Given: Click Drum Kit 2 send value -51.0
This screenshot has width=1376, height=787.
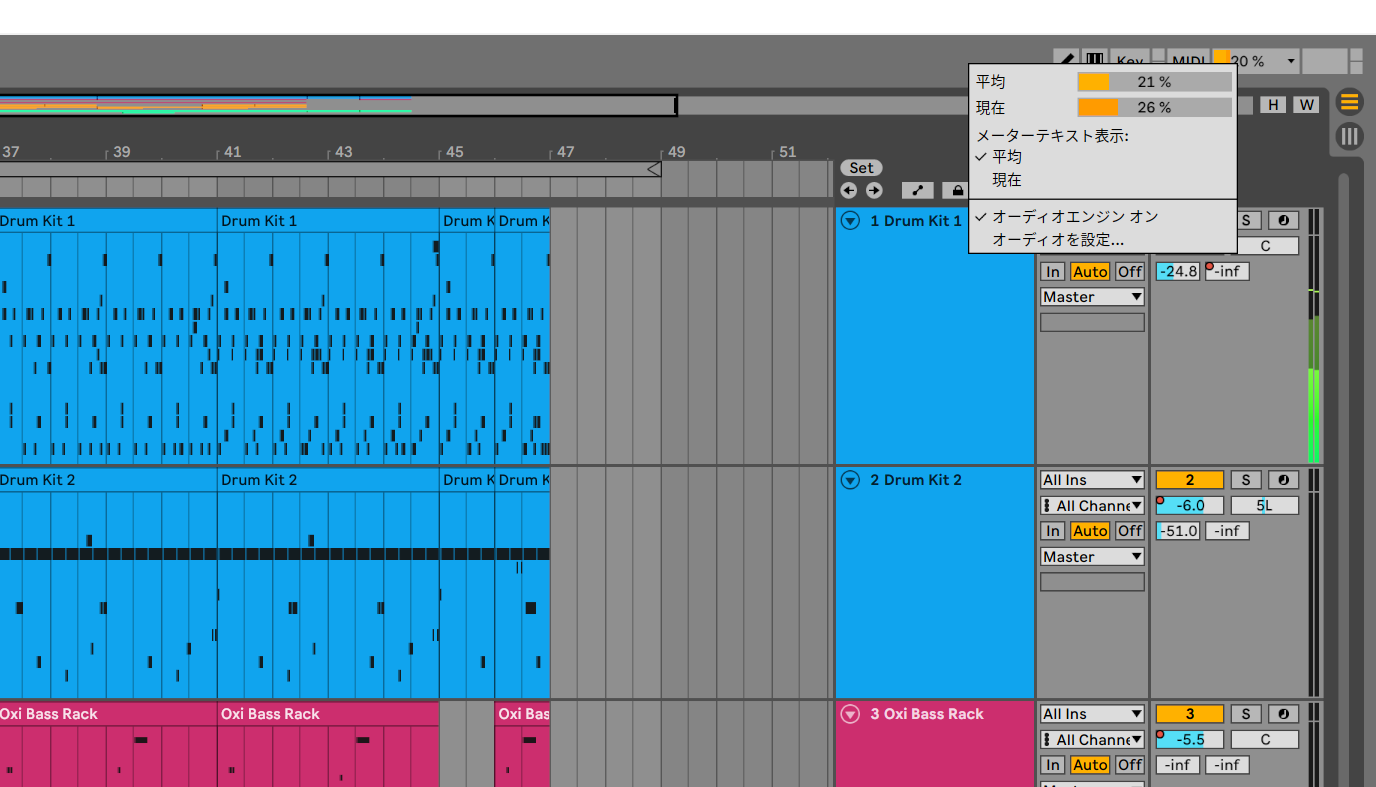Looking at the screenshot, I should (x=1178, y=531).
